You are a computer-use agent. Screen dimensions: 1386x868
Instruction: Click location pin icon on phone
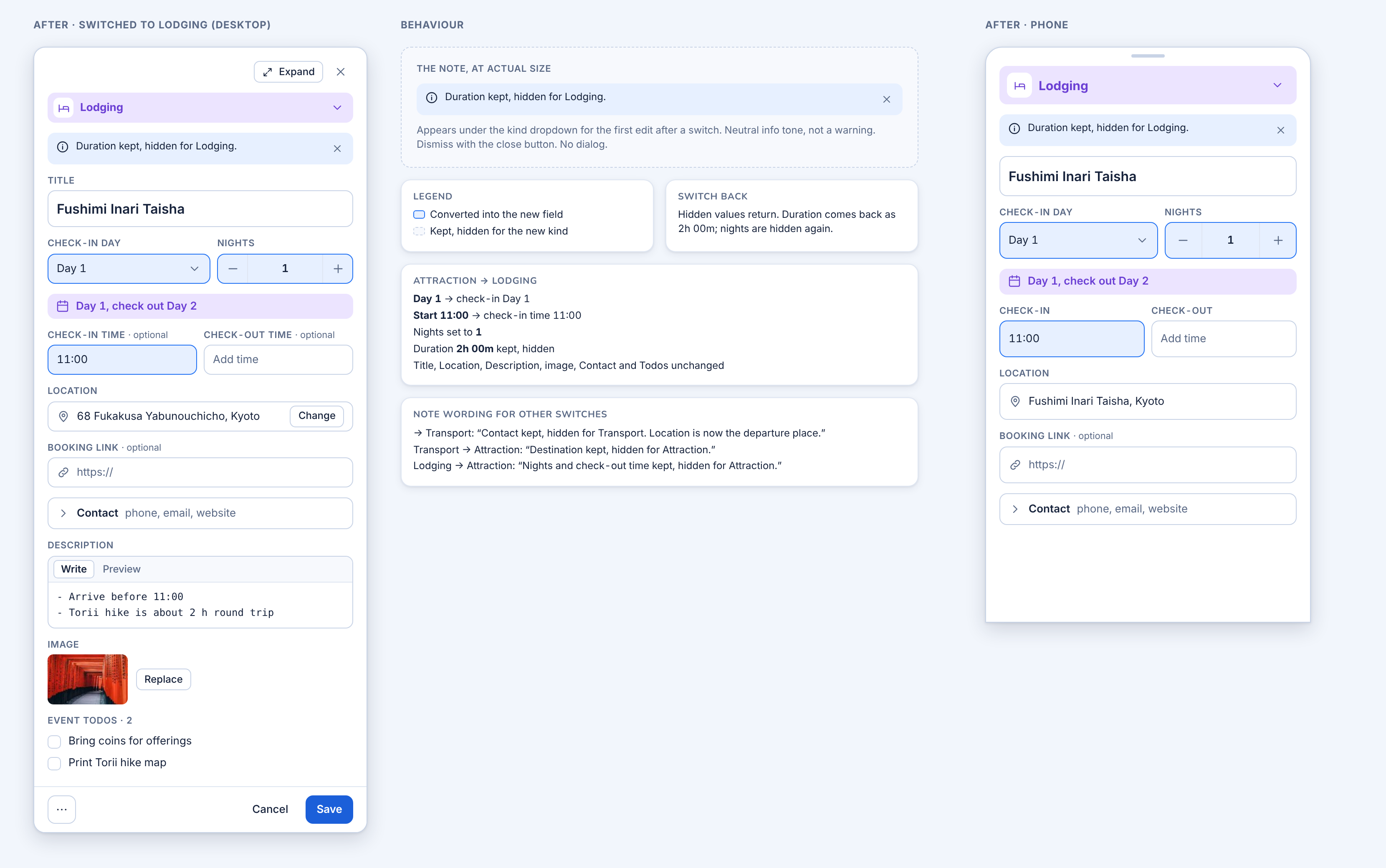click(x=1015, y=401)
